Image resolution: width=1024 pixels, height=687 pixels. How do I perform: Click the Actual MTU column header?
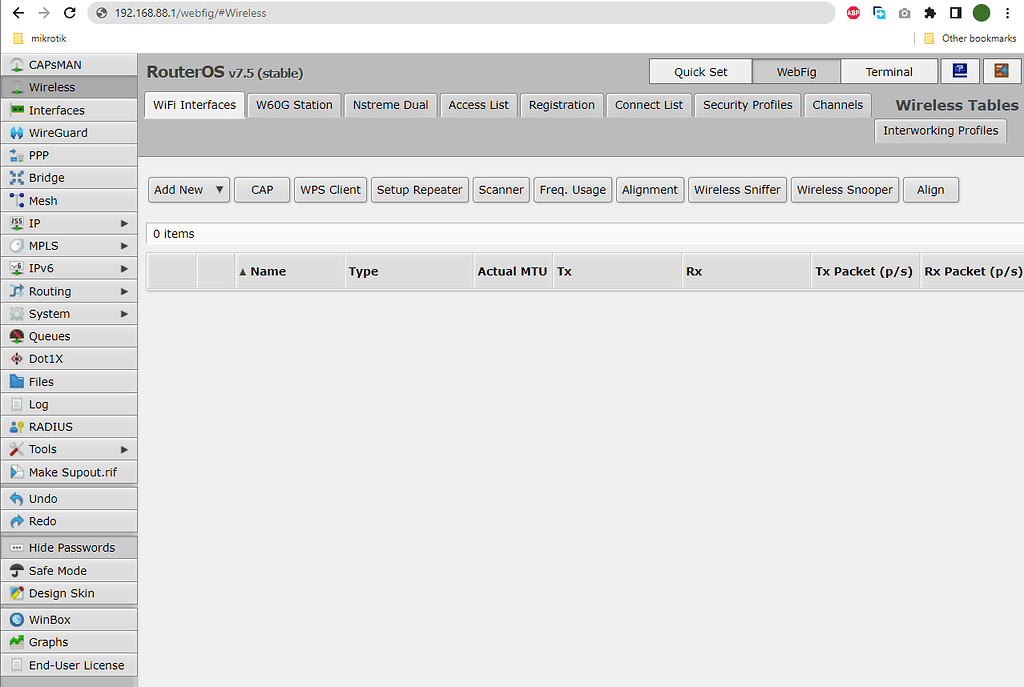pos(513,271)
